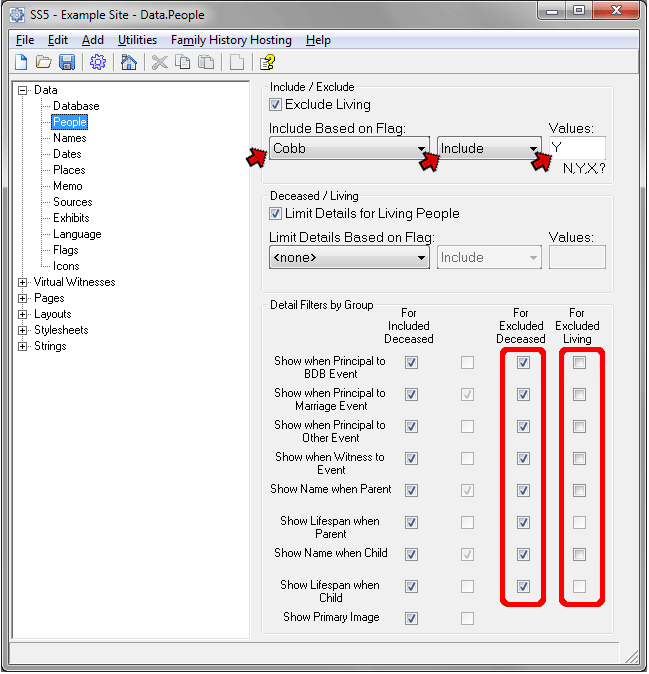Click the New file toolbar icon

pos(21,63)
